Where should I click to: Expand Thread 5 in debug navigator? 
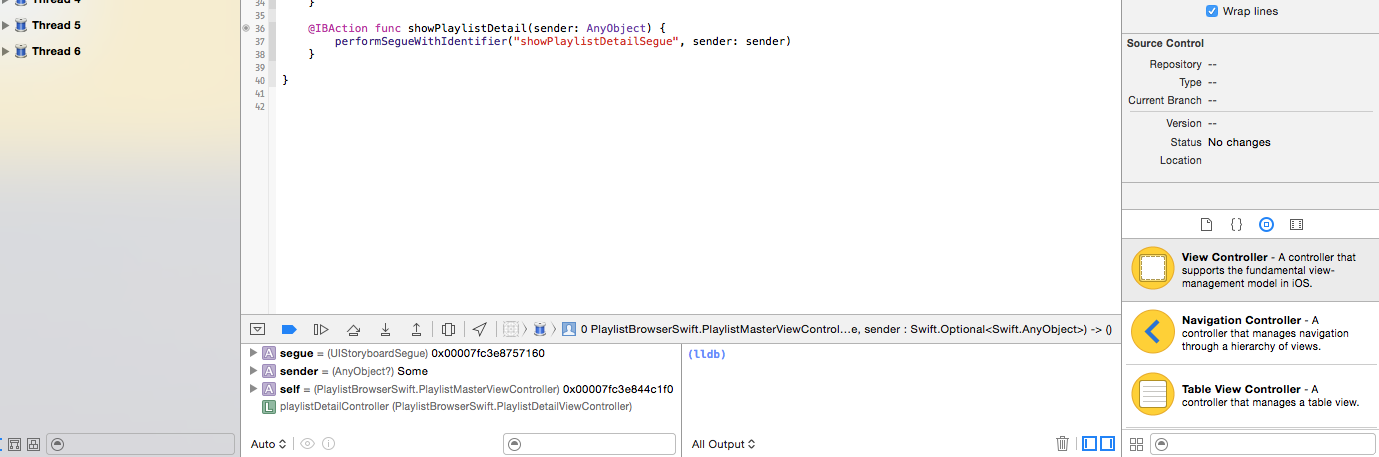pyautogui.click(x=6, y=25)
